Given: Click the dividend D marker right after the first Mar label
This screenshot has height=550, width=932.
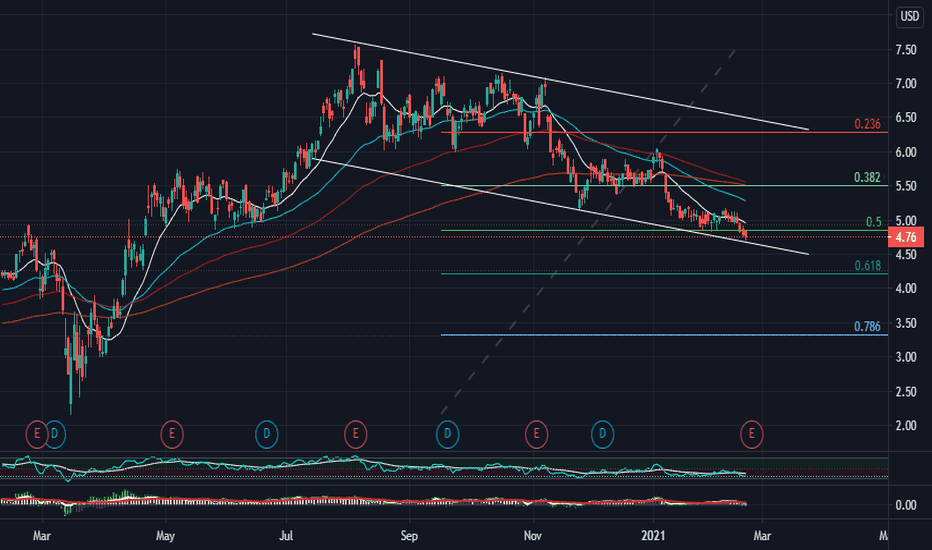Looking at the screenshot, I should click(x=55, y=435).
